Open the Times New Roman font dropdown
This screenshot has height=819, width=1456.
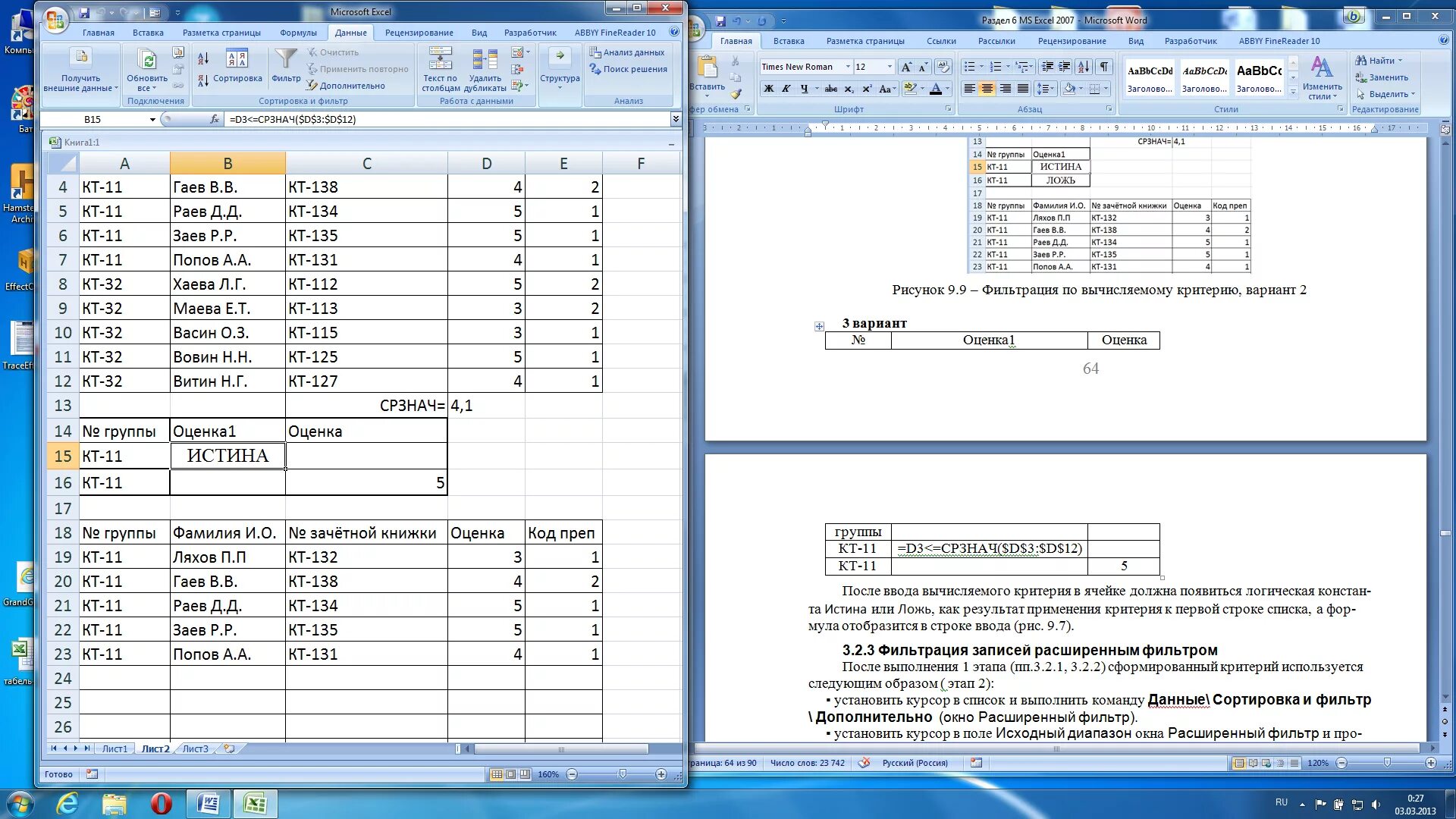tap(848, 67)
